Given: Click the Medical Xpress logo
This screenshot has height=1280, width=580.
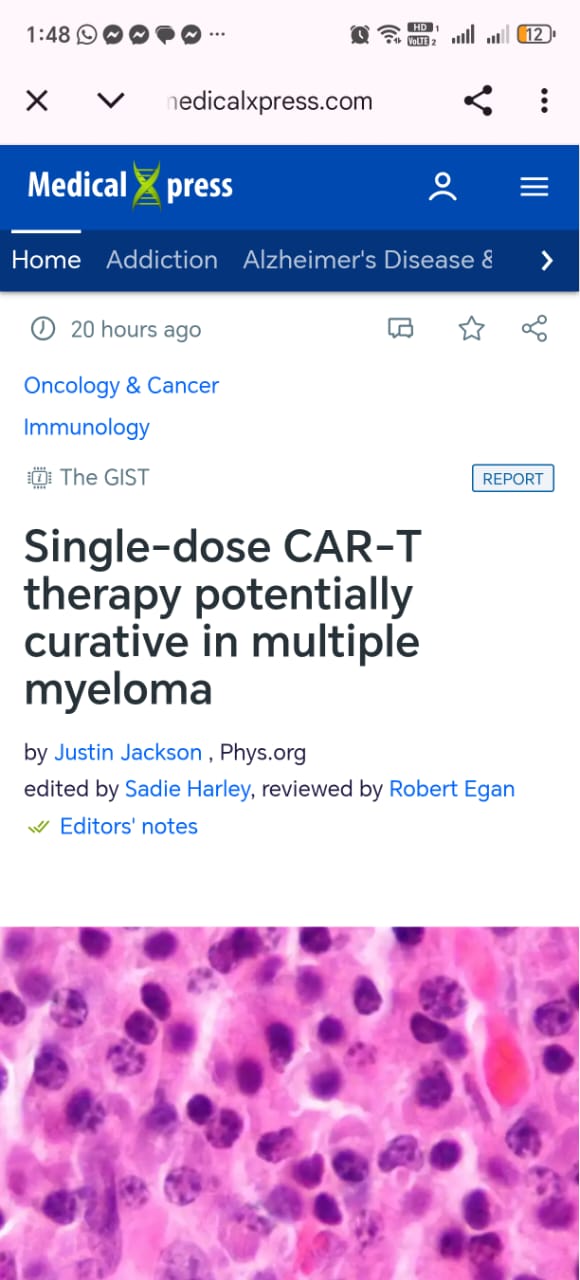Looking at the screenshot, I should 130,186.
